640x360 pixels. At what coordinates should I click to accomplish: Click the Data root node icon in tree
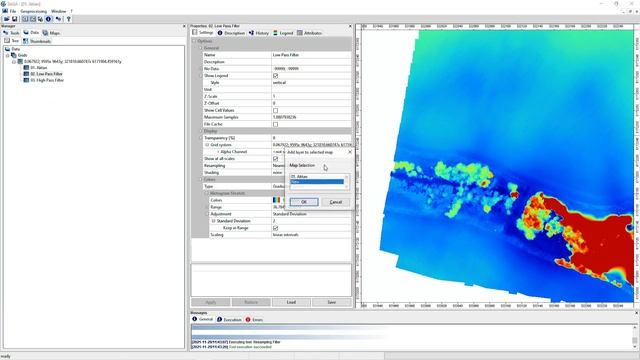(x=8, y=49)
